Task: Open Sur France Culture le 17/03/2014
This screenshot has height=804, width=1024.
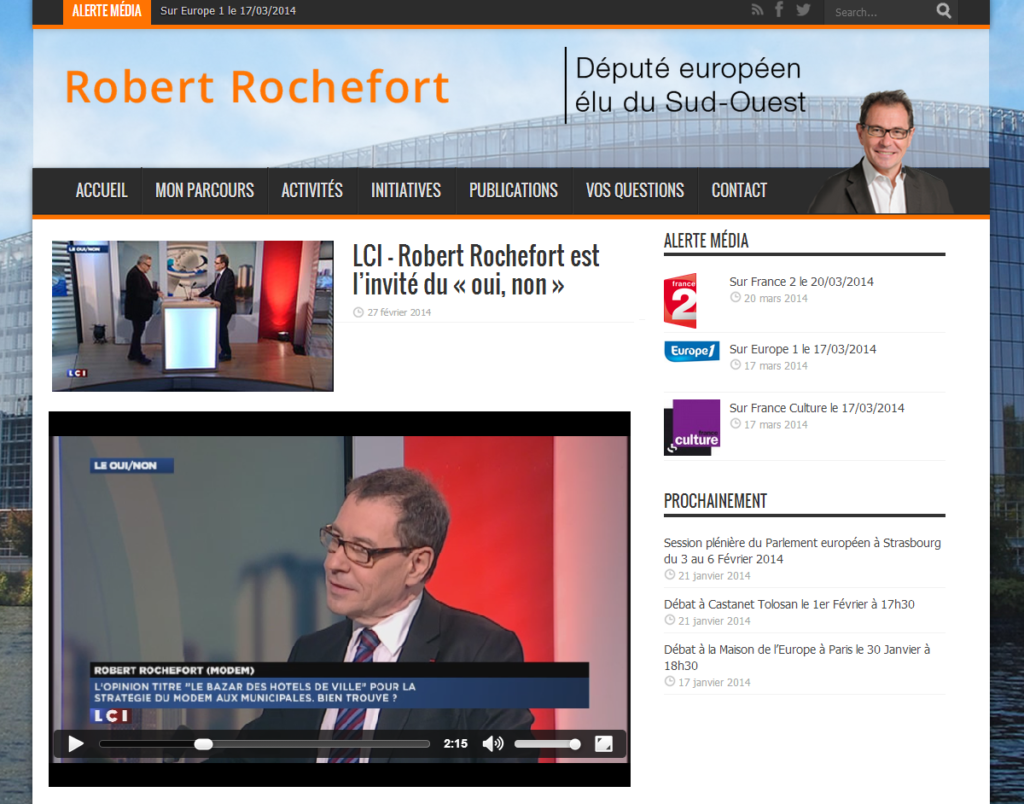Action: click(x=817, y=408)
